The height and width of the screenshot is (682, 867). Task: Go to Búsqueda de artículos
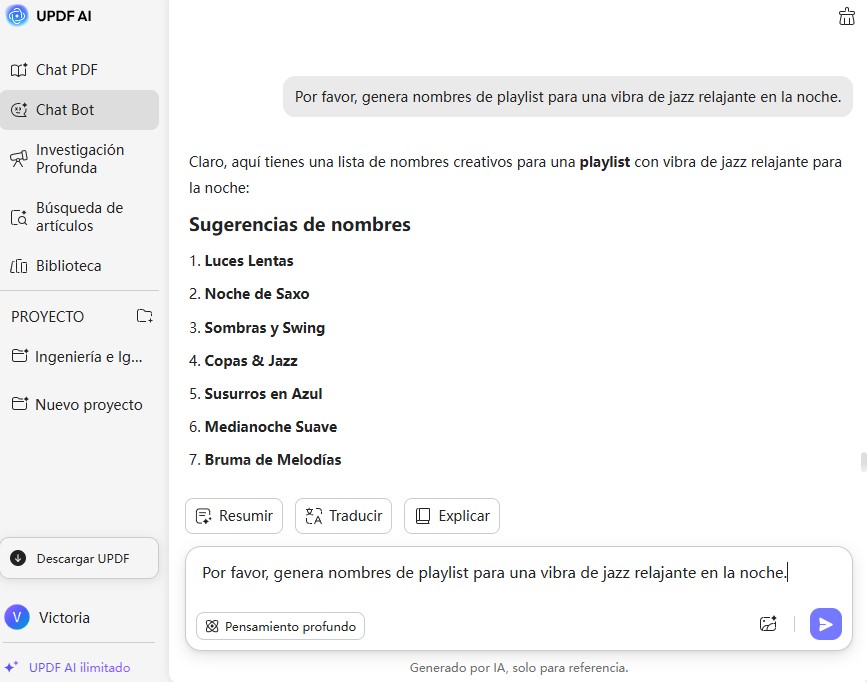(79, 217)
